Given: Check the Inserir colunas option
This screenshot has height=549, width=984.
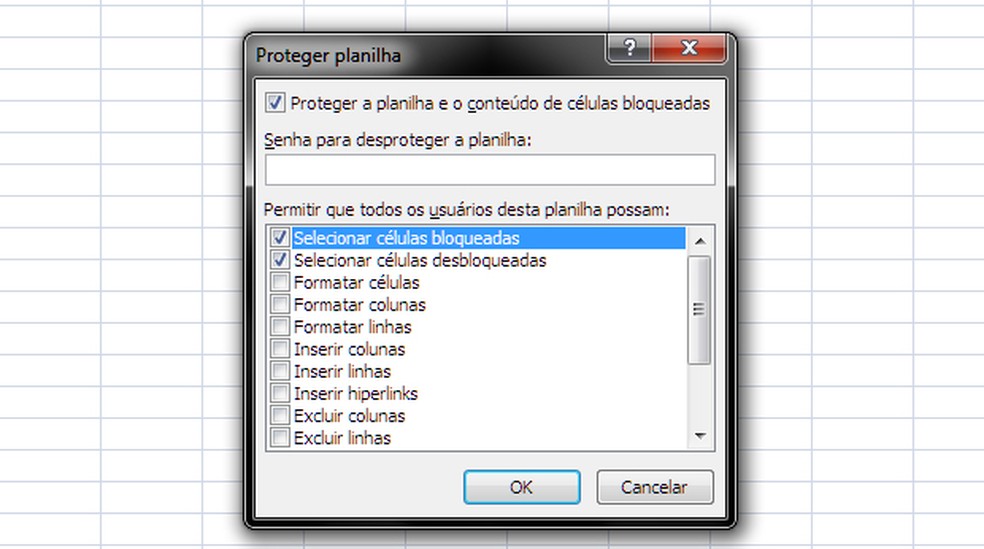Looking at the screenshot, I should (280, 350).
